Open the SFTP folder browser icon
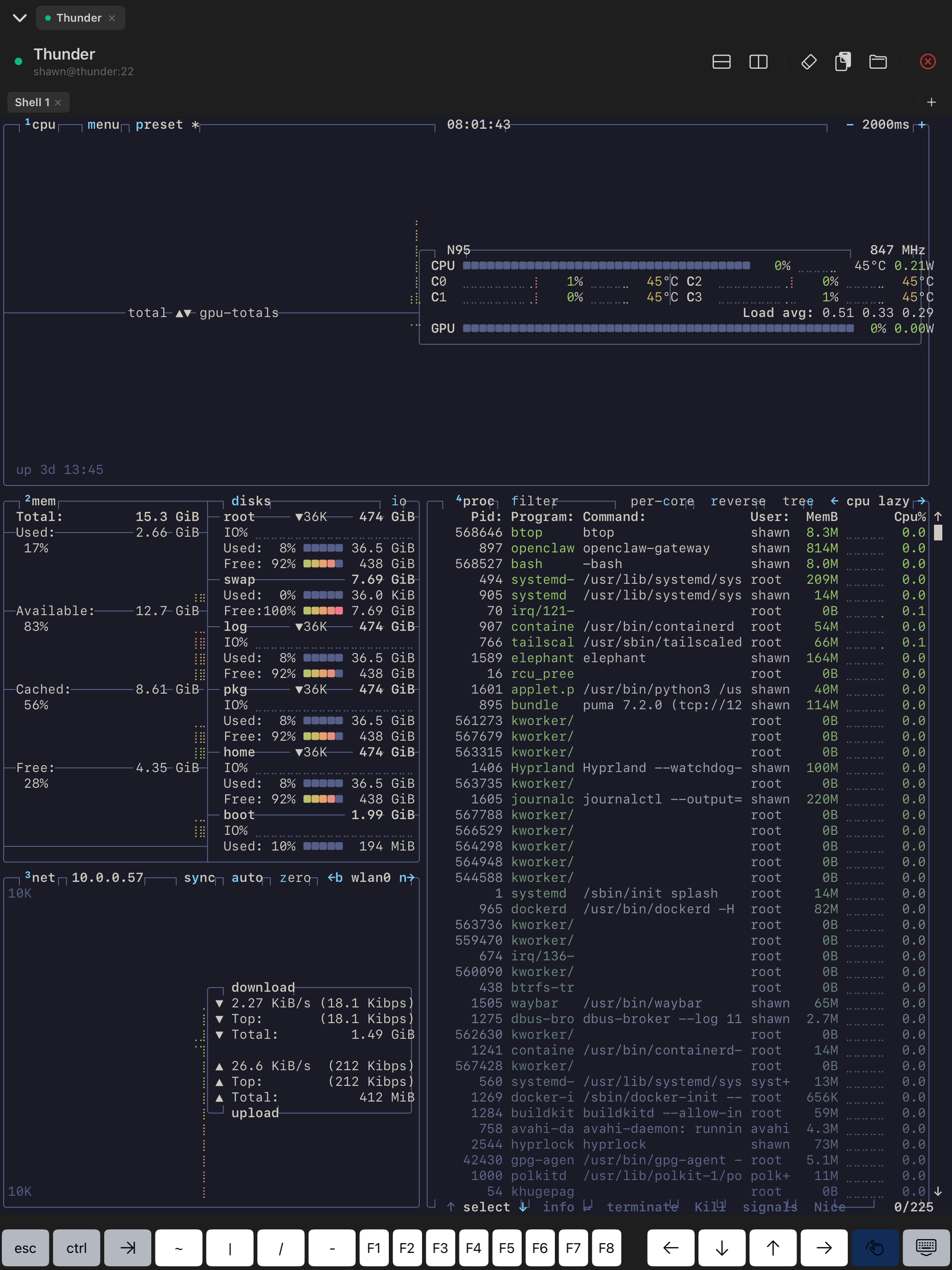The height and width of the screenshot is (1270, 952). point(878,61)
